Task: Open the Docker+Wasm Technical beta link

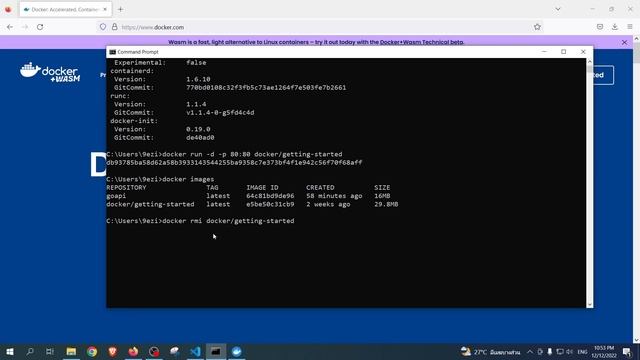Action: [422, 42]
